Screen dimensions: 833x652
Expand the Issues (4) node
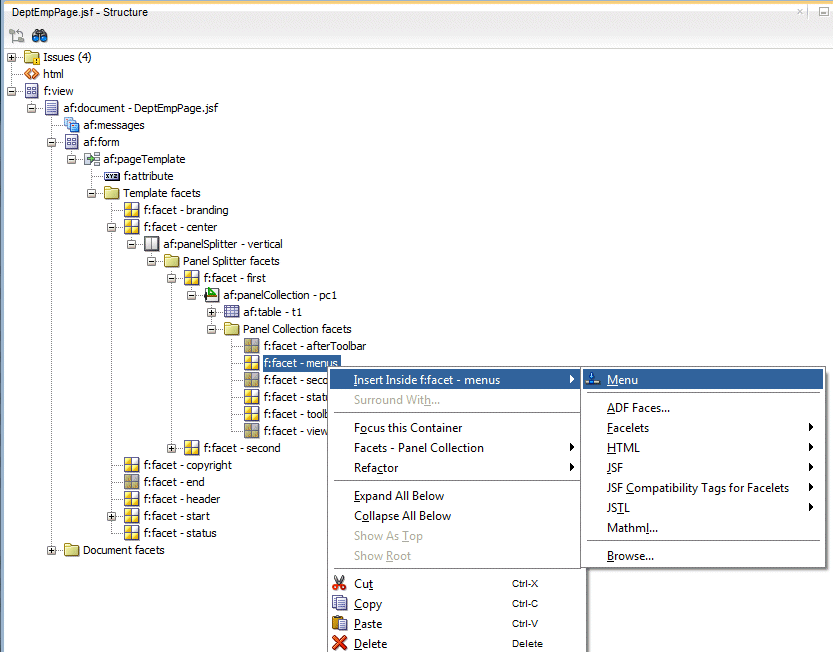(x=12, y=57)
